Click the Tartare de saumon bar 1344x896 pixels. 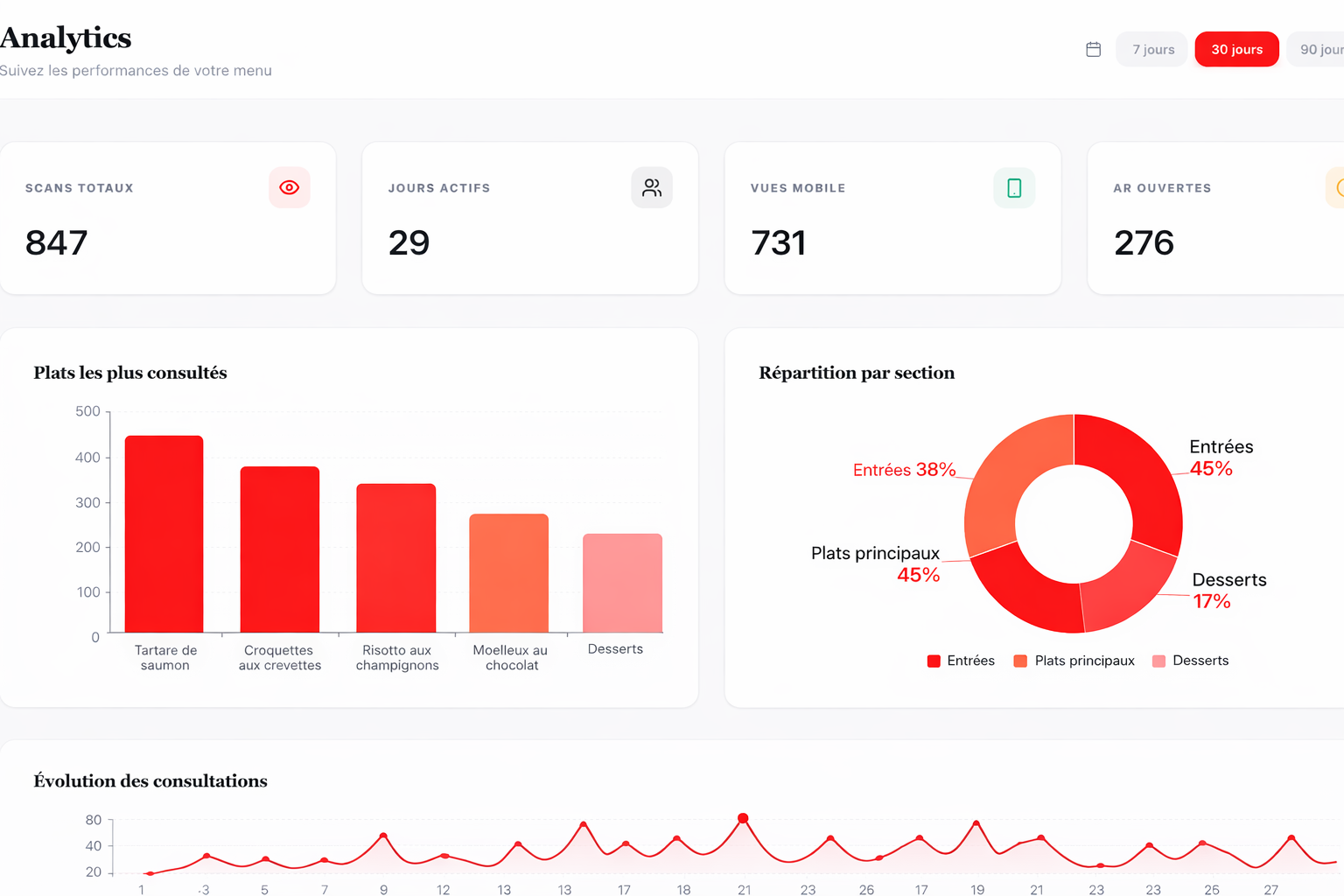pos(164,534)
